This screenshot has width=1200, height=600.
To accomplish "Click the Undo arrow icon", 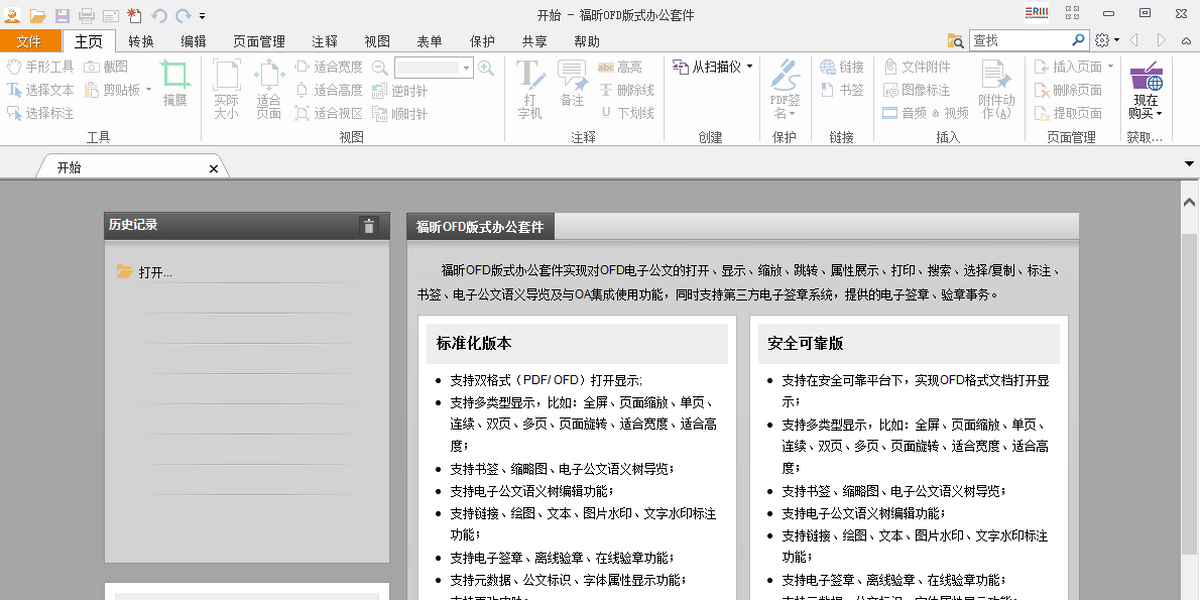I will [160, 15].
